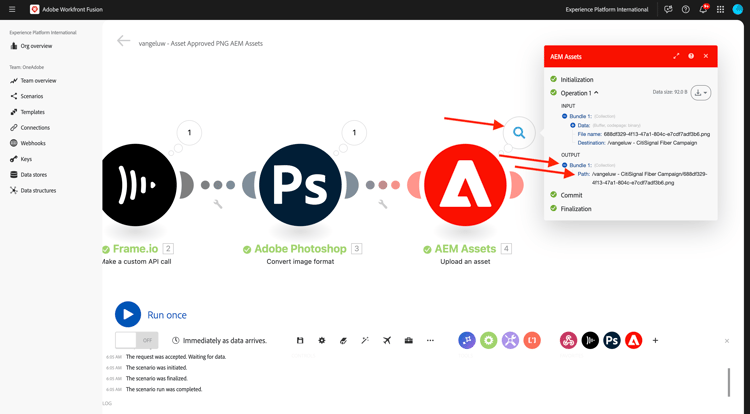Click the Save scenario disk icon
The image size is (750, 414).
pyautogui.click(x=300, y=340)
